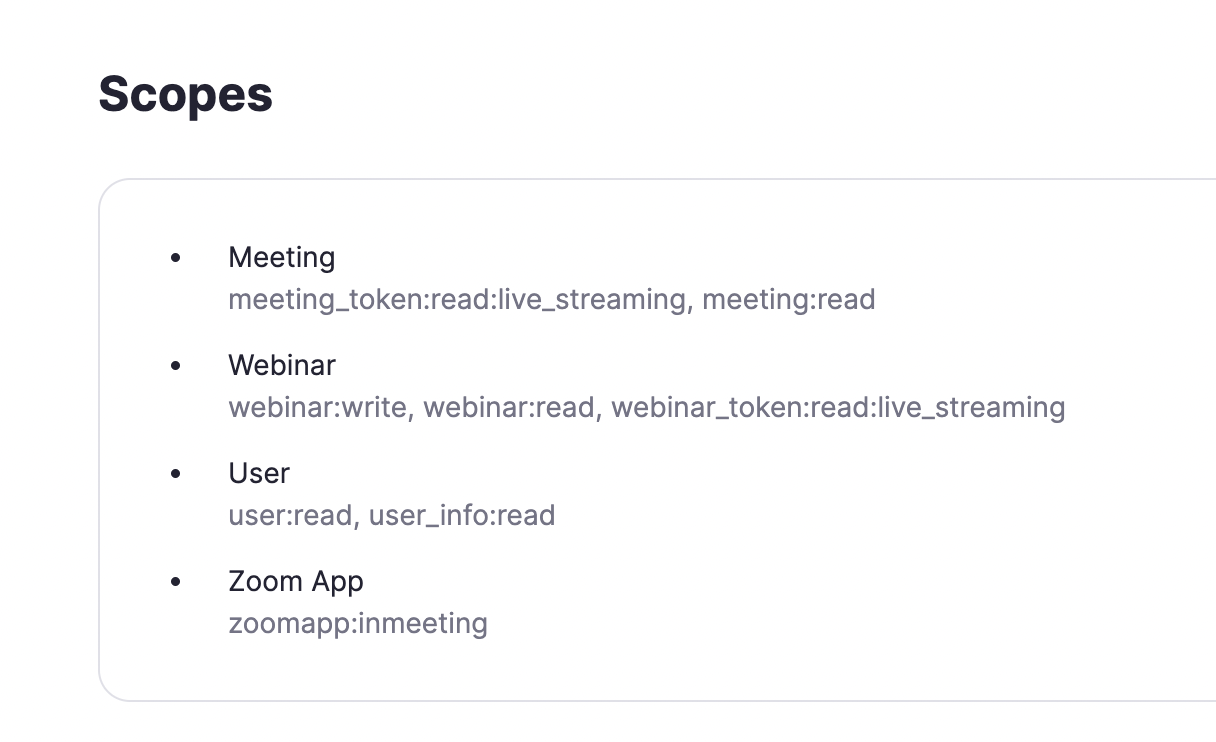
Task: Click the bullet point beside Webinar
Action: [x=176, y=366]
